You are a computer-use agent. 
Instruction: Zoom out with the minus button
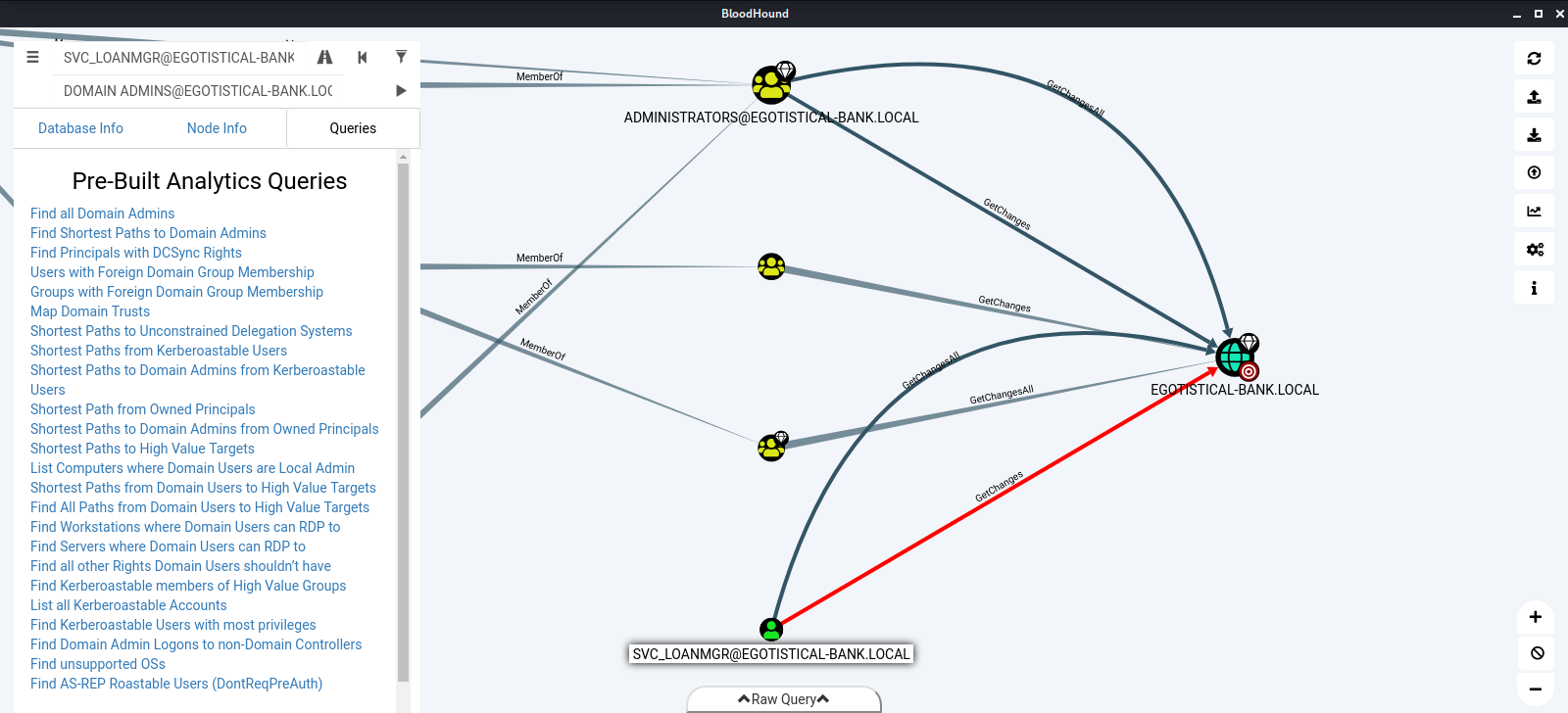(x=1536, y=689)
